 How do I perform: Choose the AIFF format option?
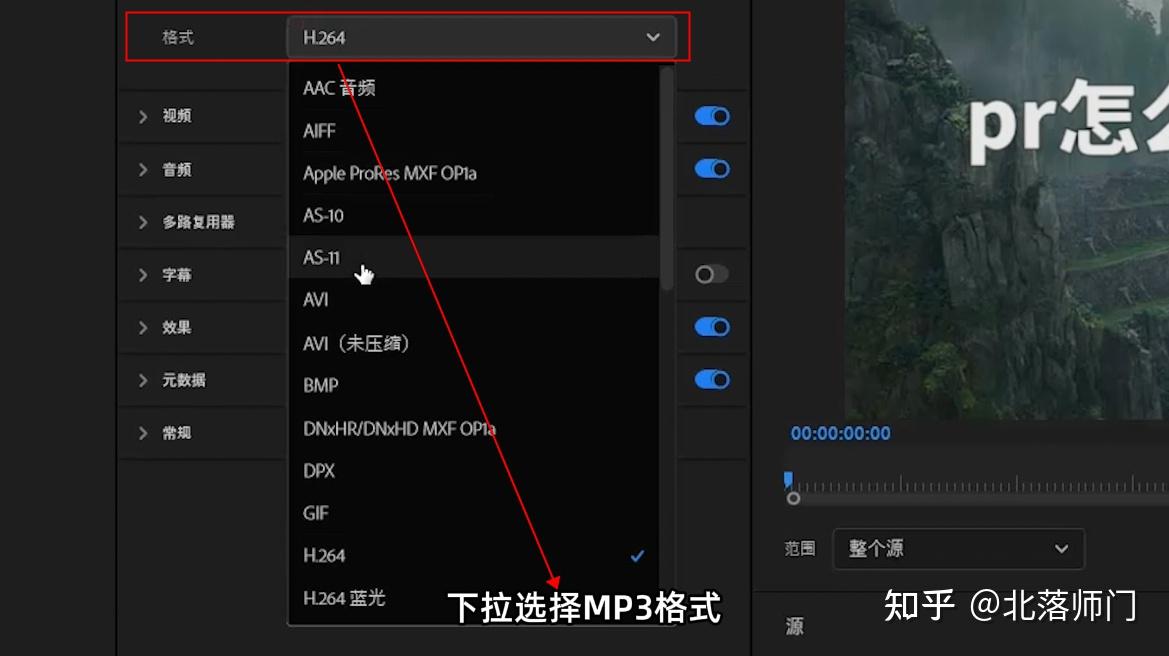(318, 131)
